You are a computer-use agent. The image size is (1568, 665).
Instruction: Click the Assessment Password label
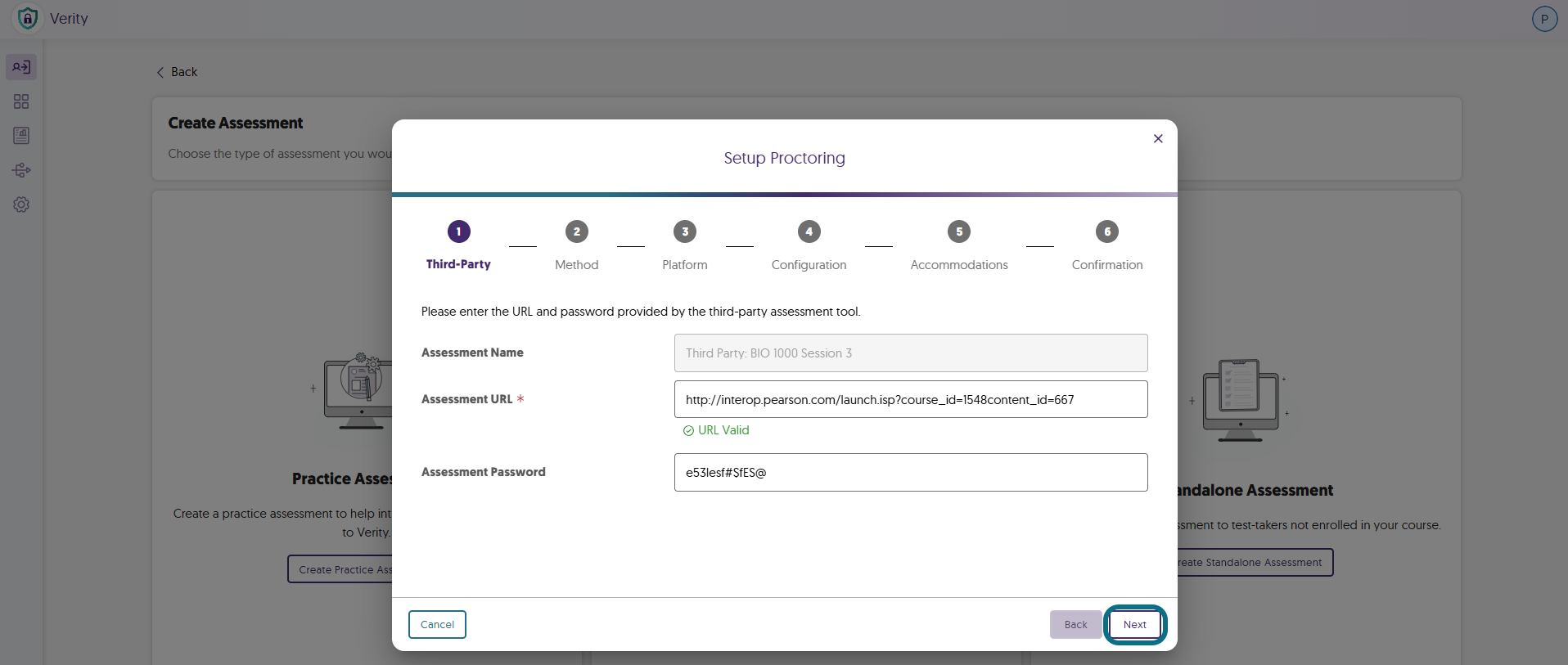click(484, 472)
